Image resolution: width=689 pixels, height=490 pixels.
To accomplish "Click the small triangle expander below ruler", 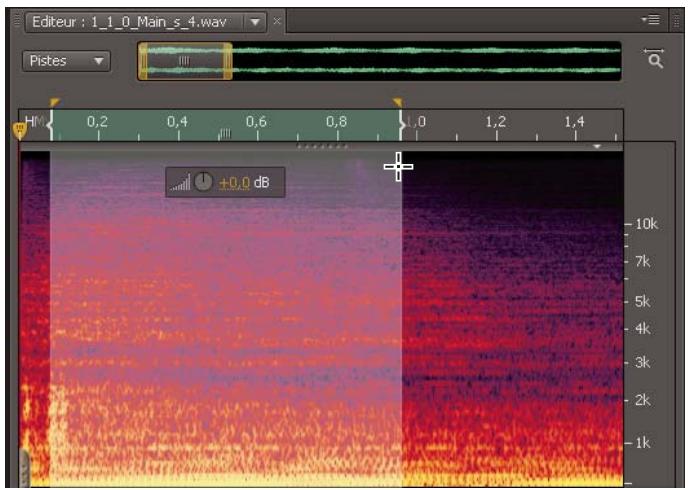I will (x=597, y=146).
